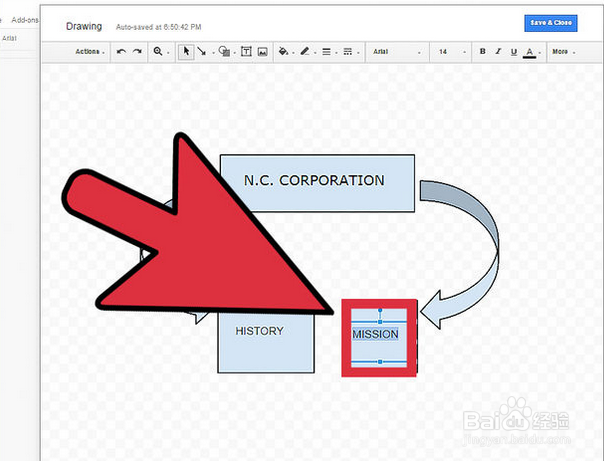Click the Zoom magnifier tool

pyautogui.click(x=158, y=52)
